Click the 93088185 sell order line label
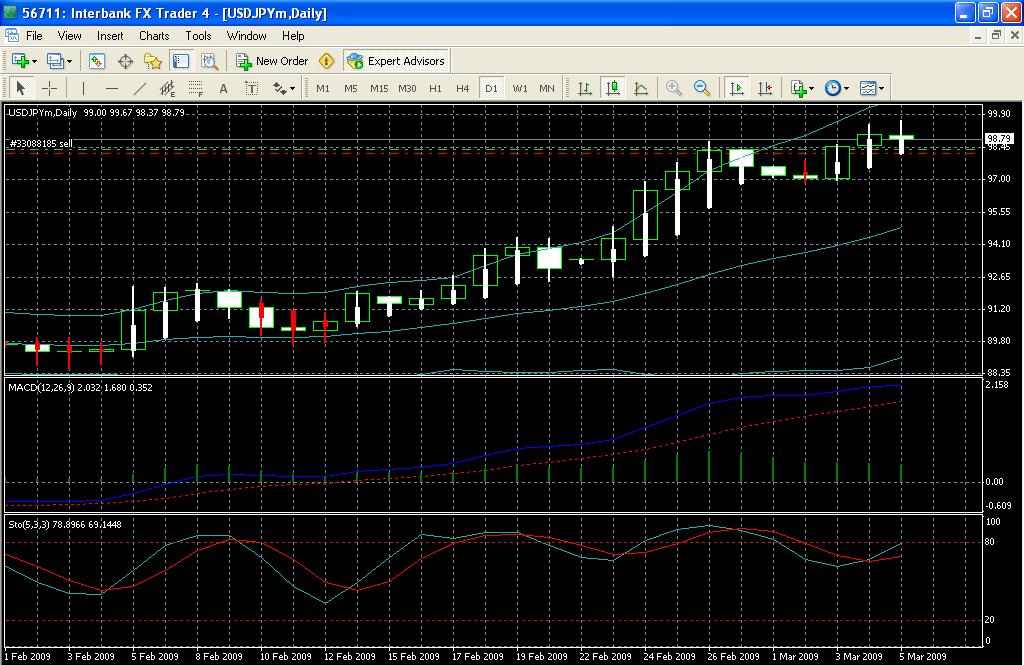 click(41, 144)
